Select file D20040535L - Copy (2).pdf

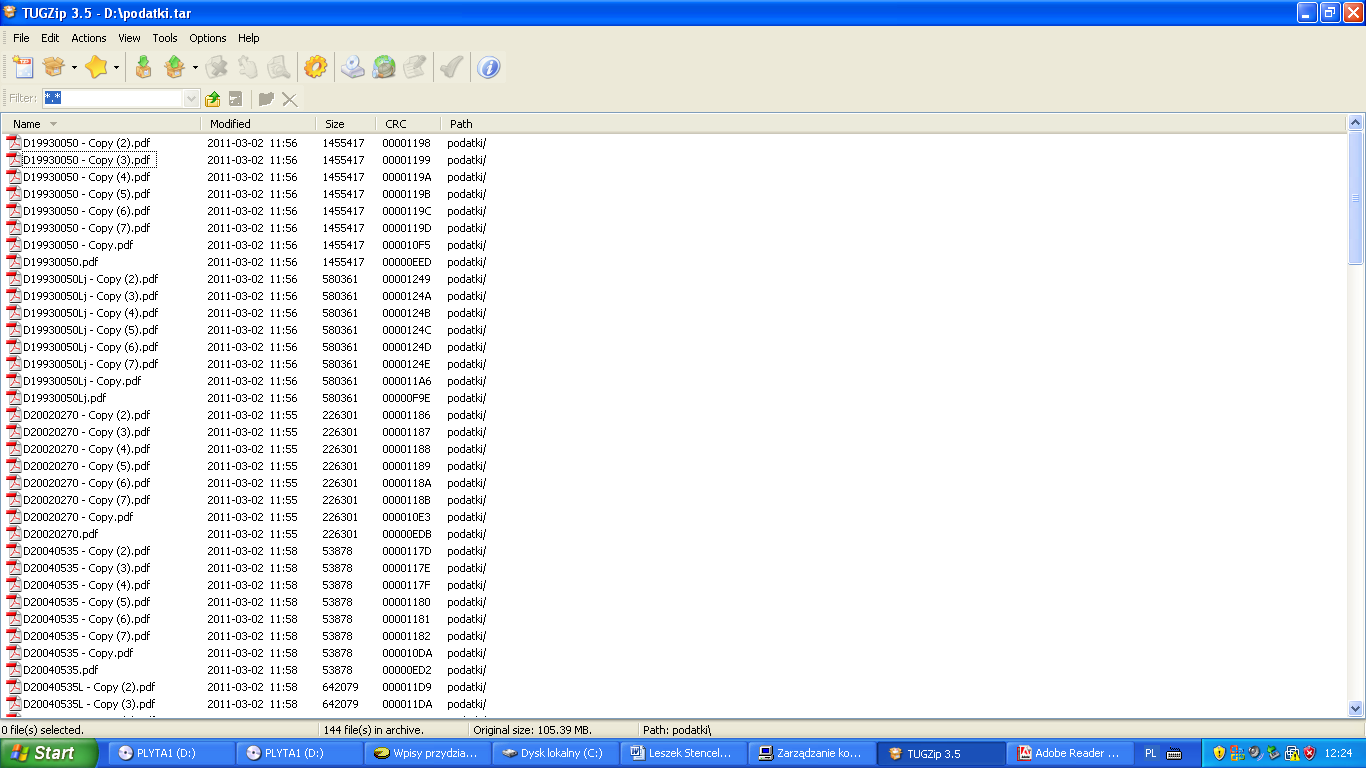pos(89,687)
